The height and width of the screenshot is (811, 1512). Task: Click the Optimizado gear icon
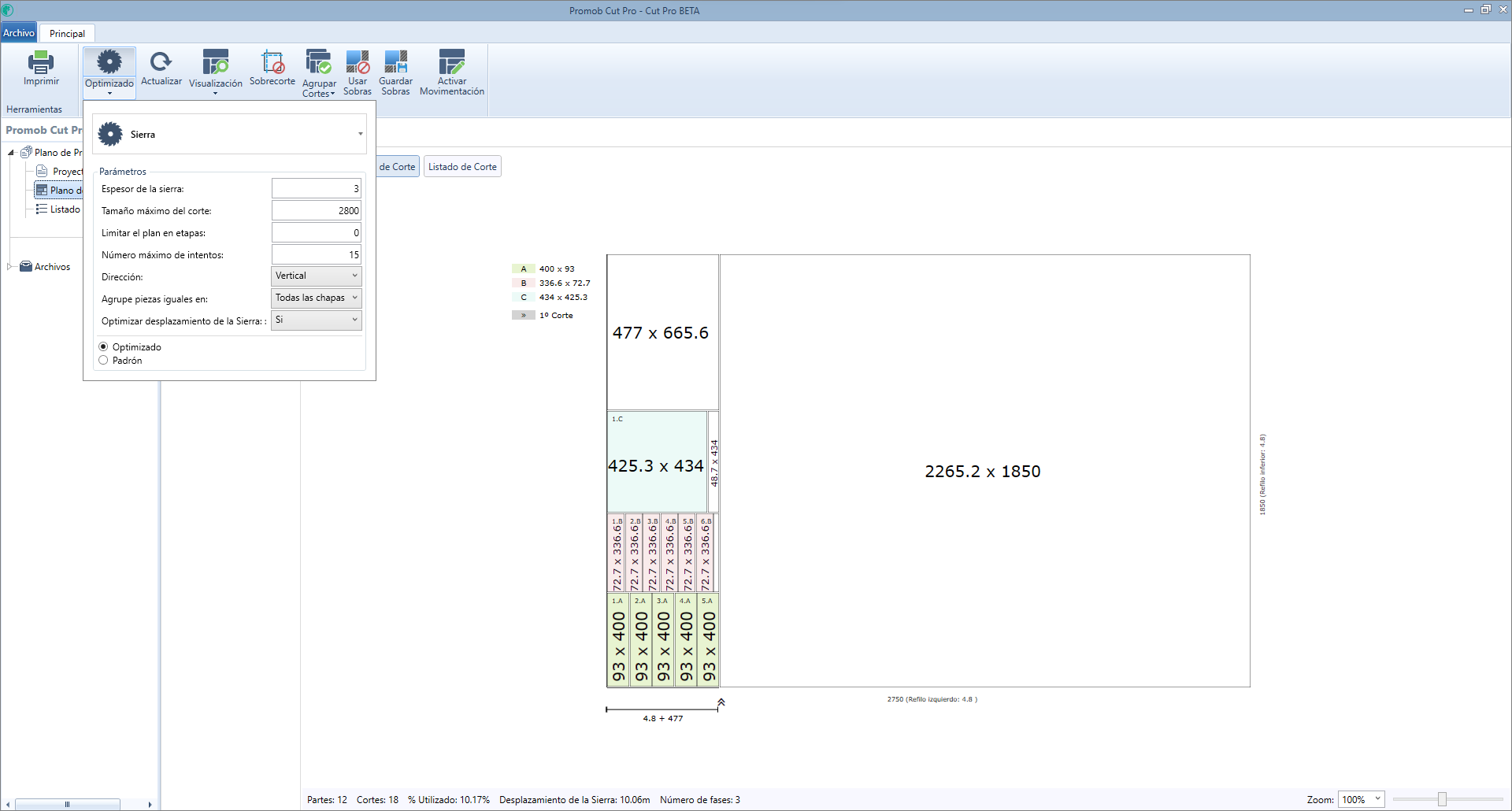(x=109, y=62)
